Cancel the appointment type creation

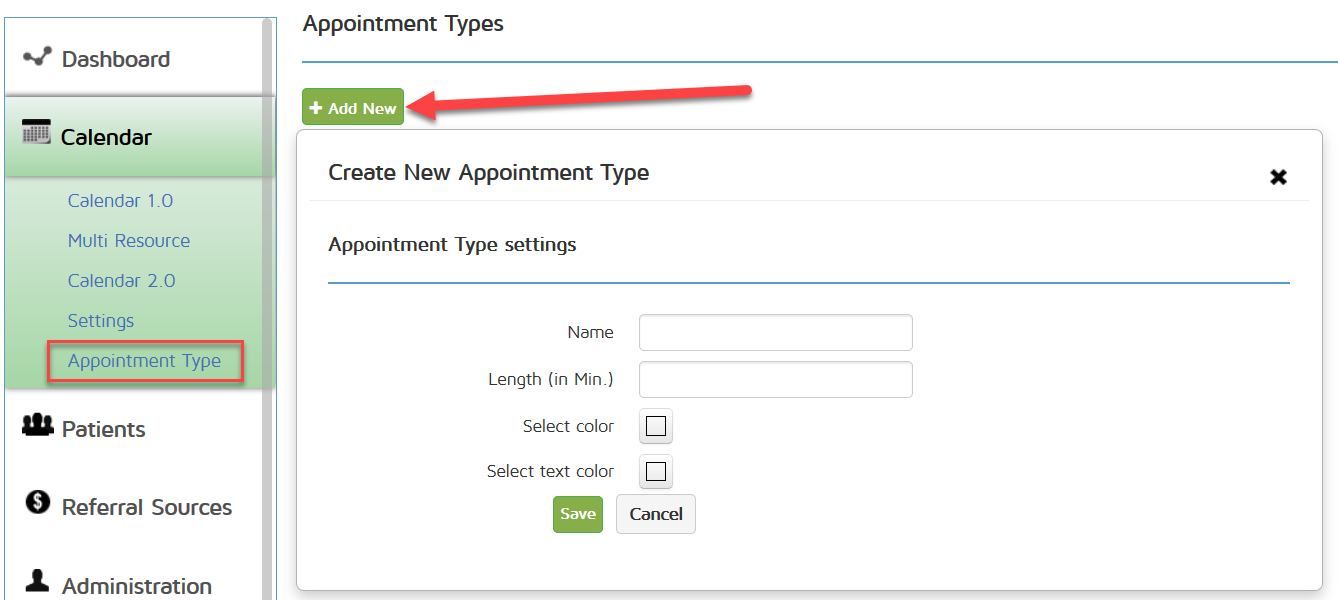point(656,514)
